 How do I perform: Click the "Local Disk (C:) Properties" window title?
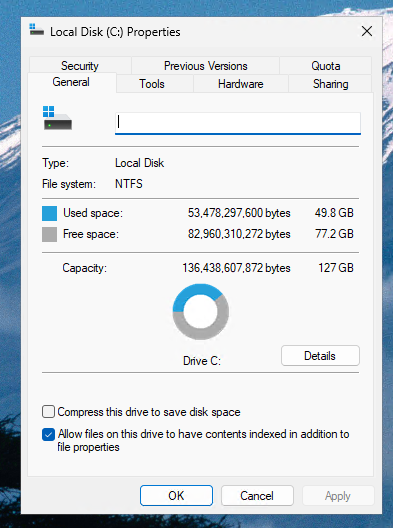click(115, 32)
